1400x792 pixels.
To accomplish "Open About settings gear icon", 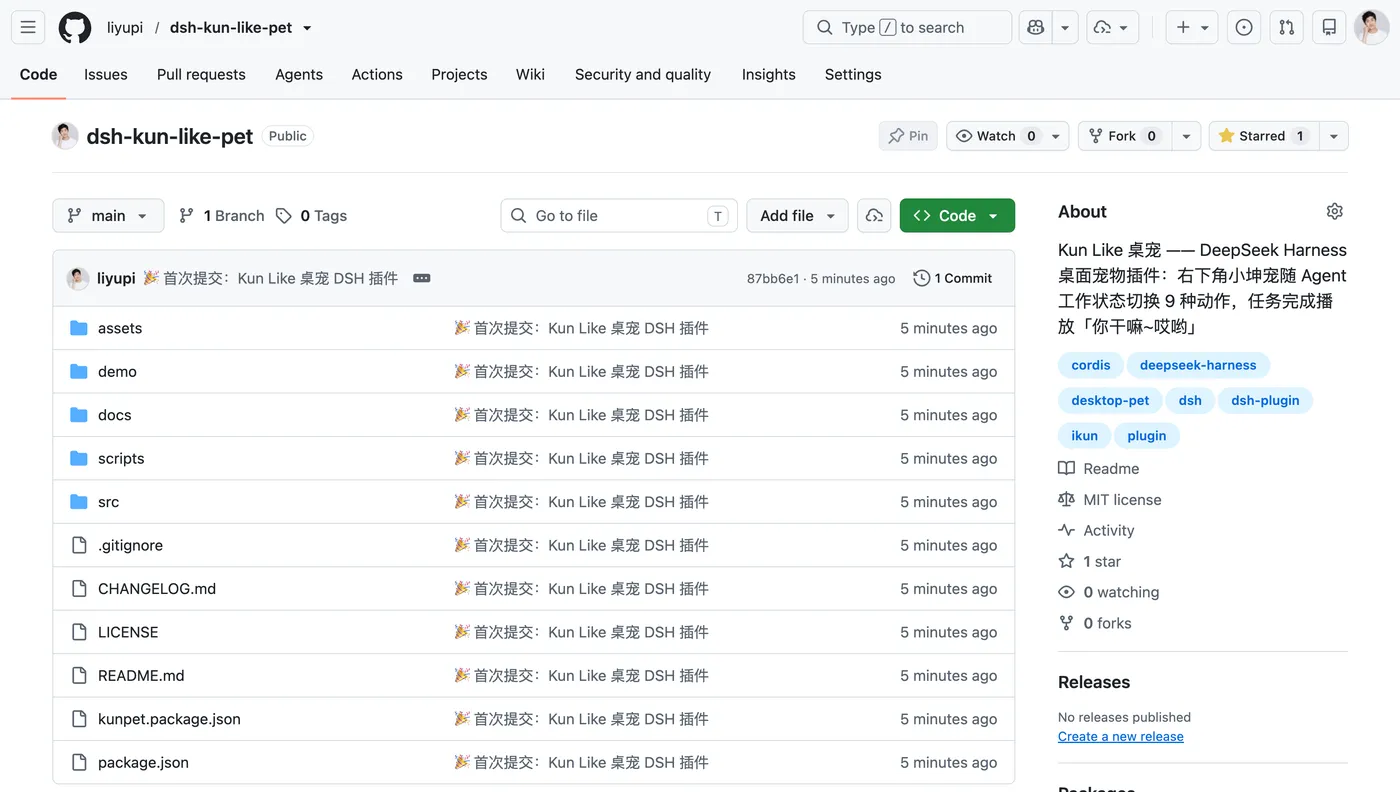I will (1335, 211).
